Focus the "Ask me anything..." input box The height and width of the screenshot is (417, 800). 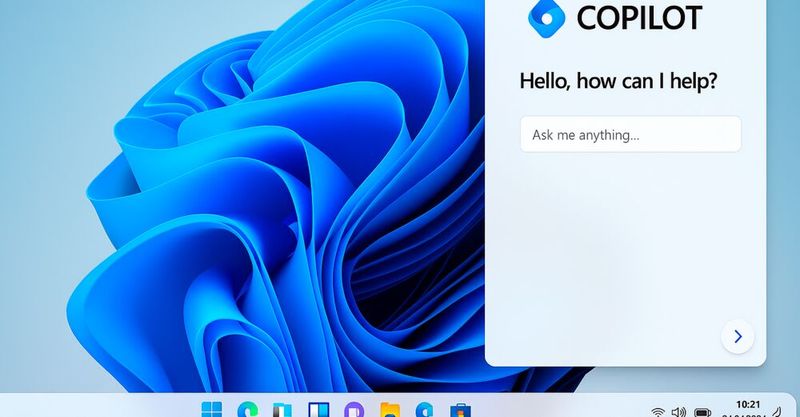tap(631, 134)
